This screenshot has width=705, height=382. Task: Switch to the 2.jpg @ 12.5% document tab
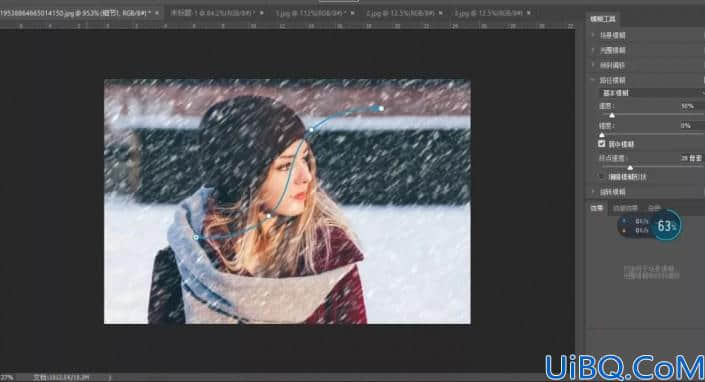pyautogui.click(x=400, y=13)
